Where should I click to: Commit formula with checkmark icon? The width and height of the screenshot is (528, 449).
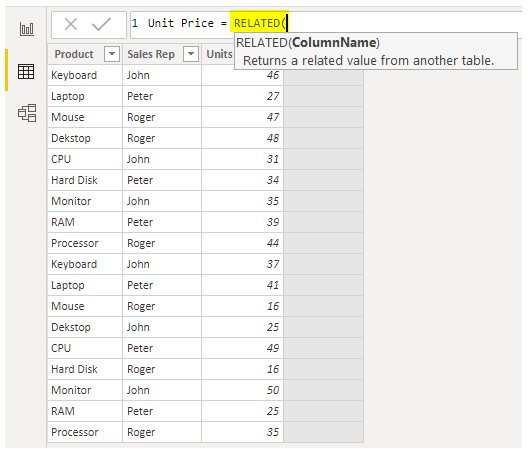[x=101, y=24]
